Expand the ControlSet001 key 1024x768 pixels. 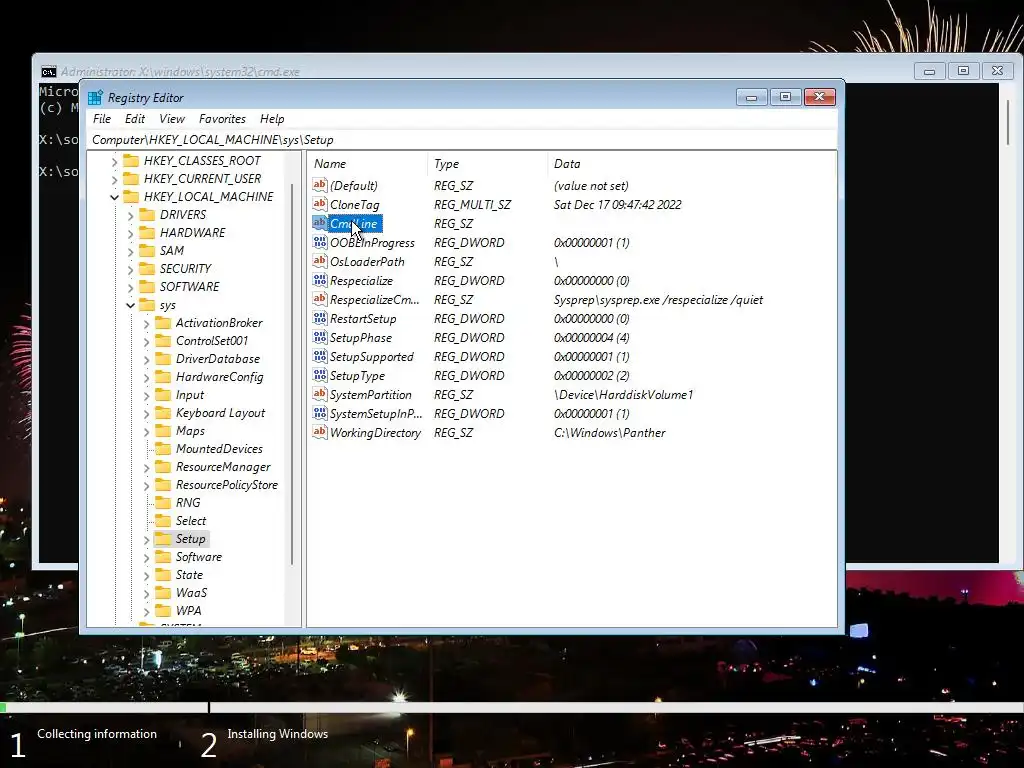[146, 341]
